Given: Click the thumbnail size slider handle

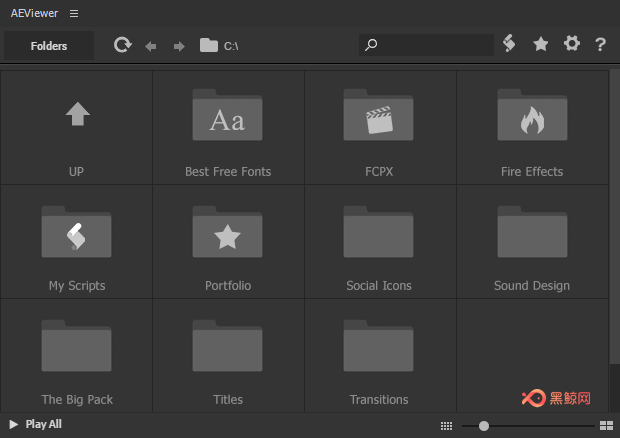Looking at the screenshot, I should pyautogui.click(x=484, y=426).
